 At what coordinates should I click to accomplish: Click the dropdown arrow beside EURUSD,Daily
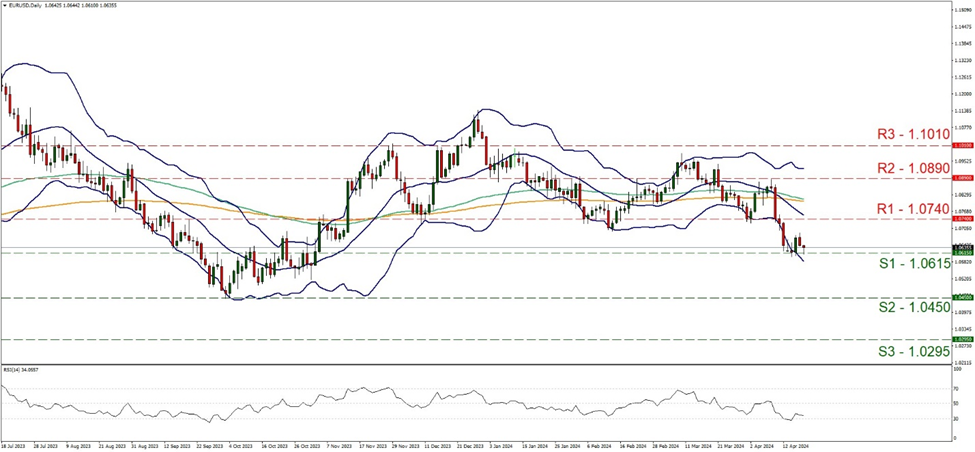coord(5,5)
